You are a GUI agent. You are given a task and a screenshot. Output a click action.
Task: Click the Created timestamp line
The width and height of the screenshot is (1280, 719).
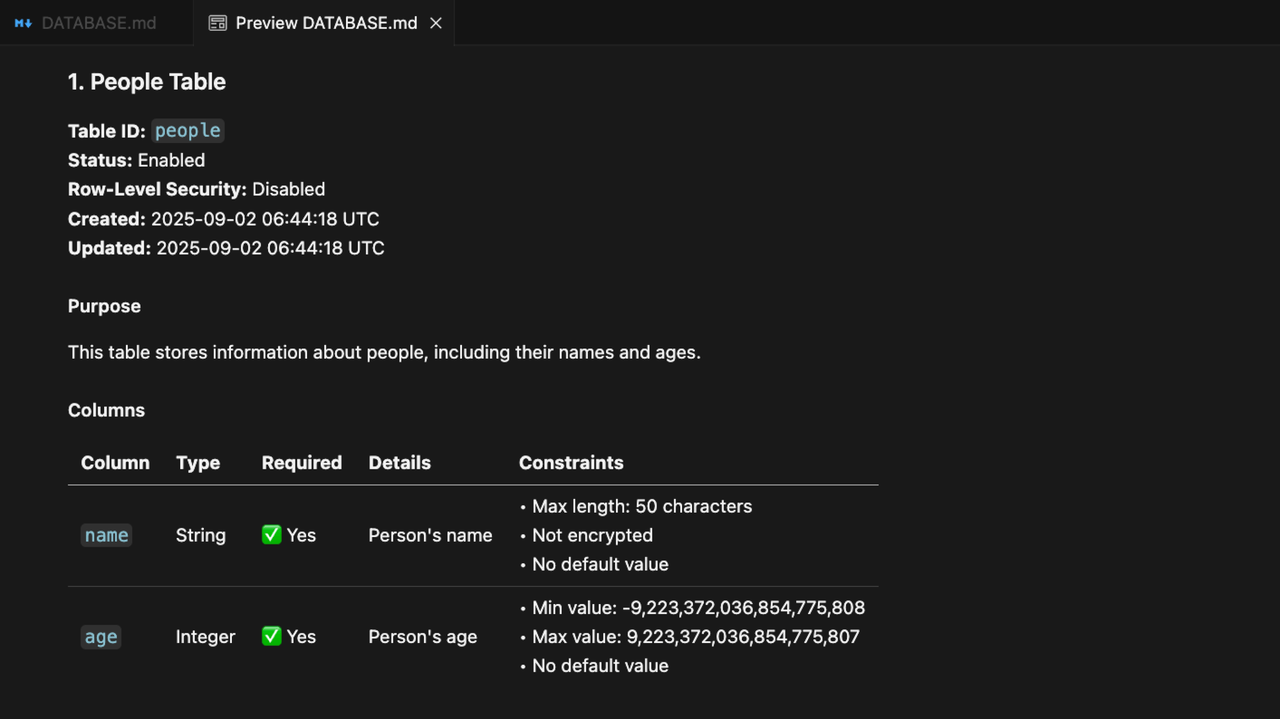tap(223, 219)
